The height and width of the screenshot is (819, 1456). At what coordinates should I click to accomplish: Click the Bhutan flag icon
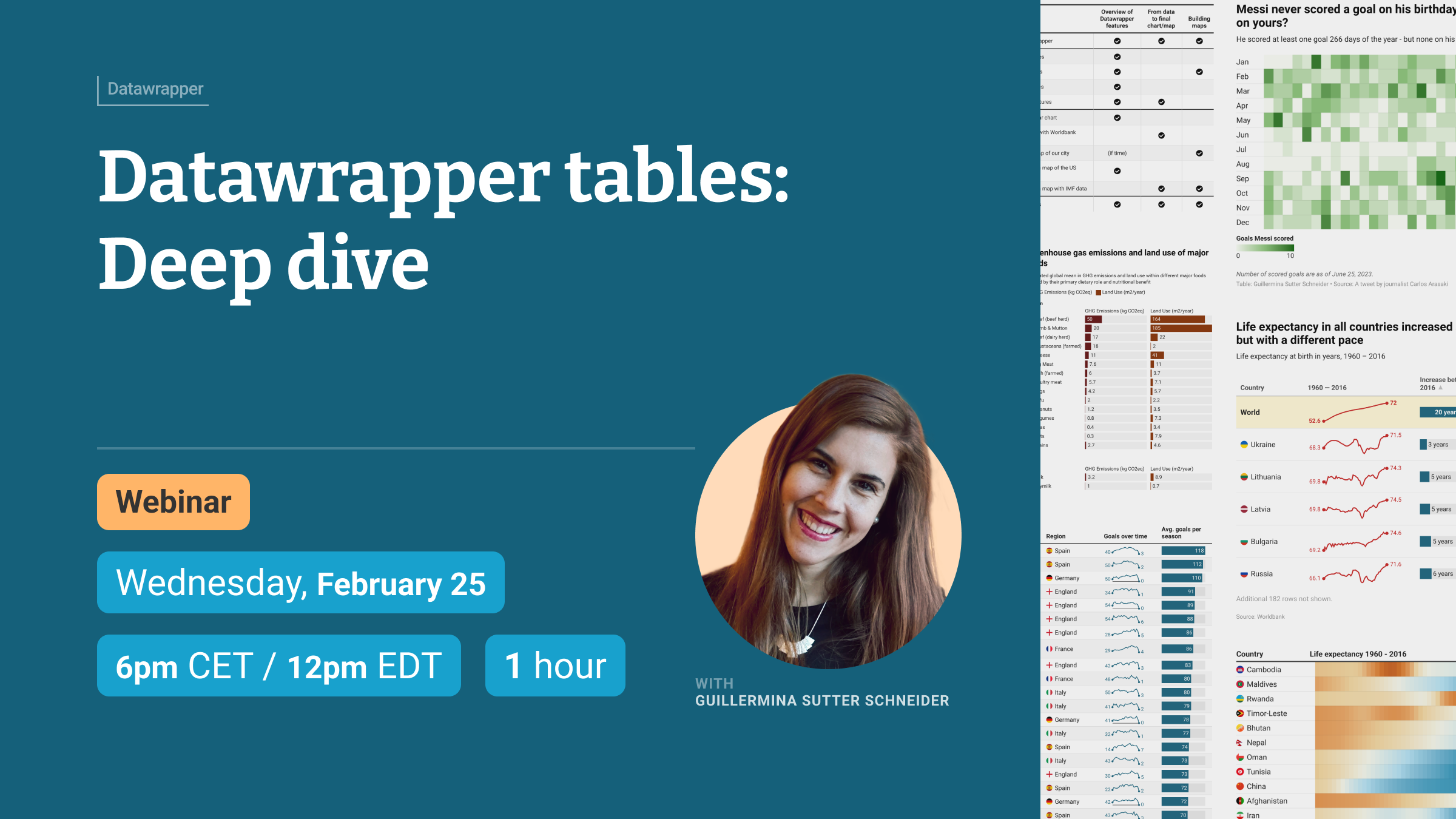pyautogui.click(x=1240, y=728)
